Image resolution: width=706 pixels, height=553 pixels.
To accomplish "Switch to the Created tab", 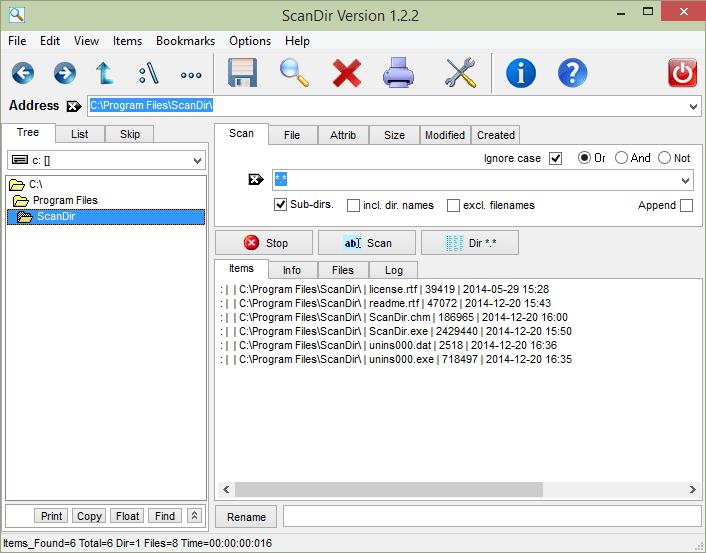I will pyautogui.click(x=496, y=135).
